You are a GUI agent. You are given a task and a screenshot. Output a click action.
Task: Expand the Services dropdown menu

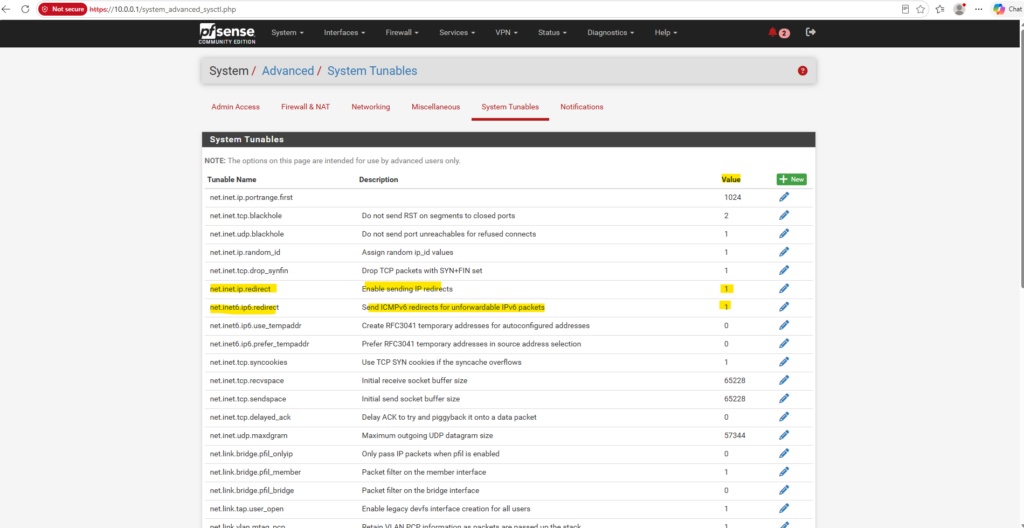tap(456, 33)
